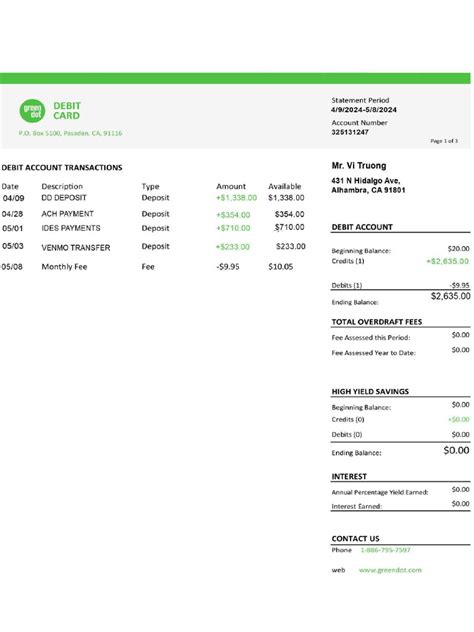This screenshot has width=474, height=632.
Task: Select the Alhambra, CA 91801 line
Action: click(x=368, y=190)
